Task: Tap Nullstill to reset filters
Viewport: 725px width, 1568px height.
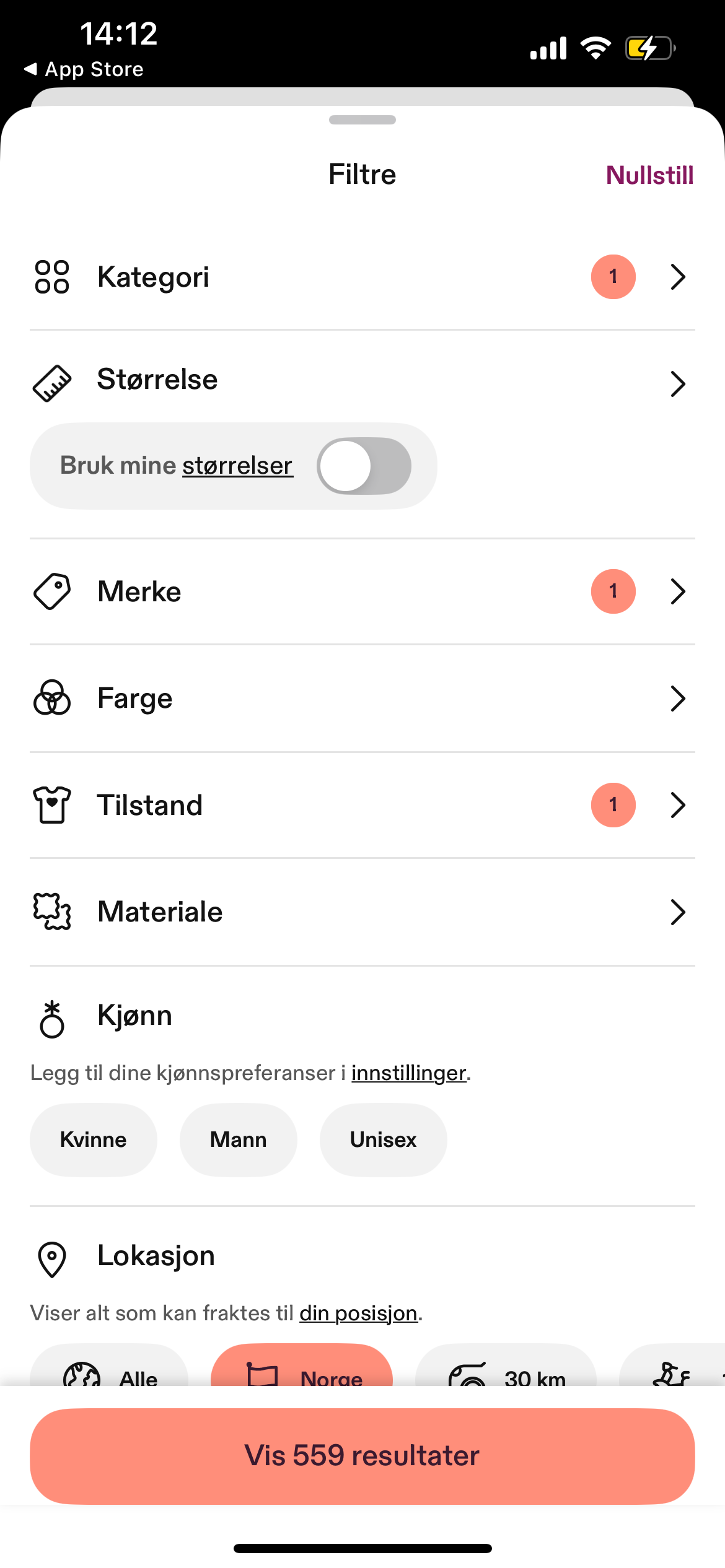Action: 649,175
